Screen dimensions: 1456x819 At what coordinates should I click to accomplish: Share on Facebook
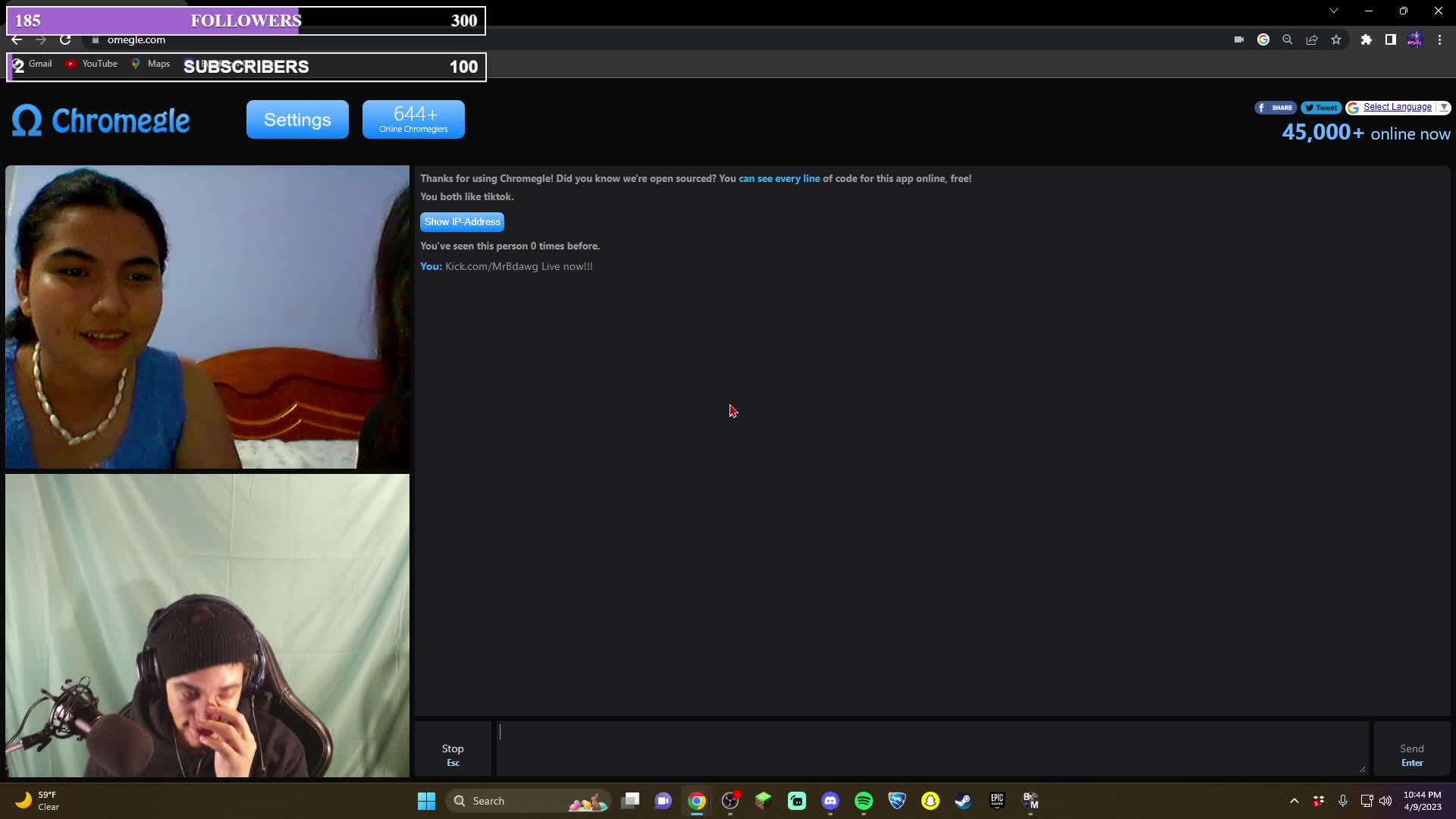click(1276, 108)
